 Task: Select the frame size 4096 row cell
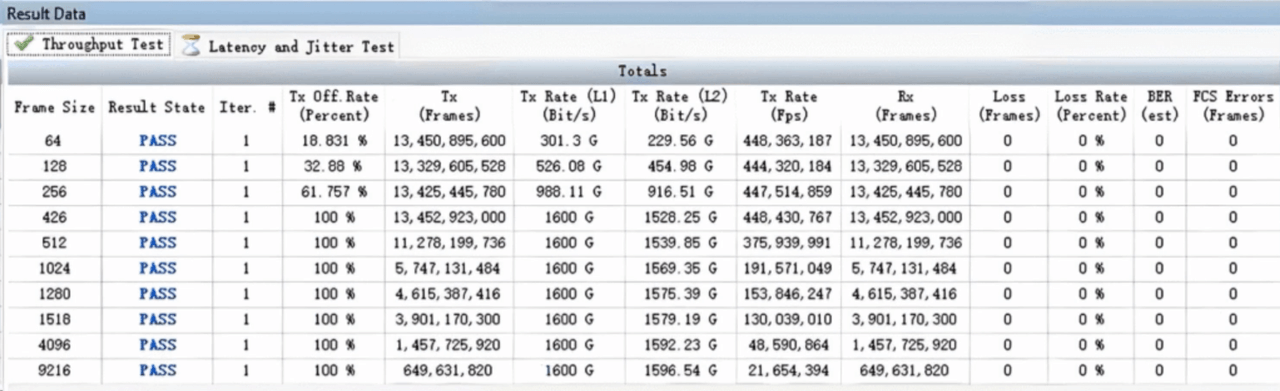tap(53, 345)
